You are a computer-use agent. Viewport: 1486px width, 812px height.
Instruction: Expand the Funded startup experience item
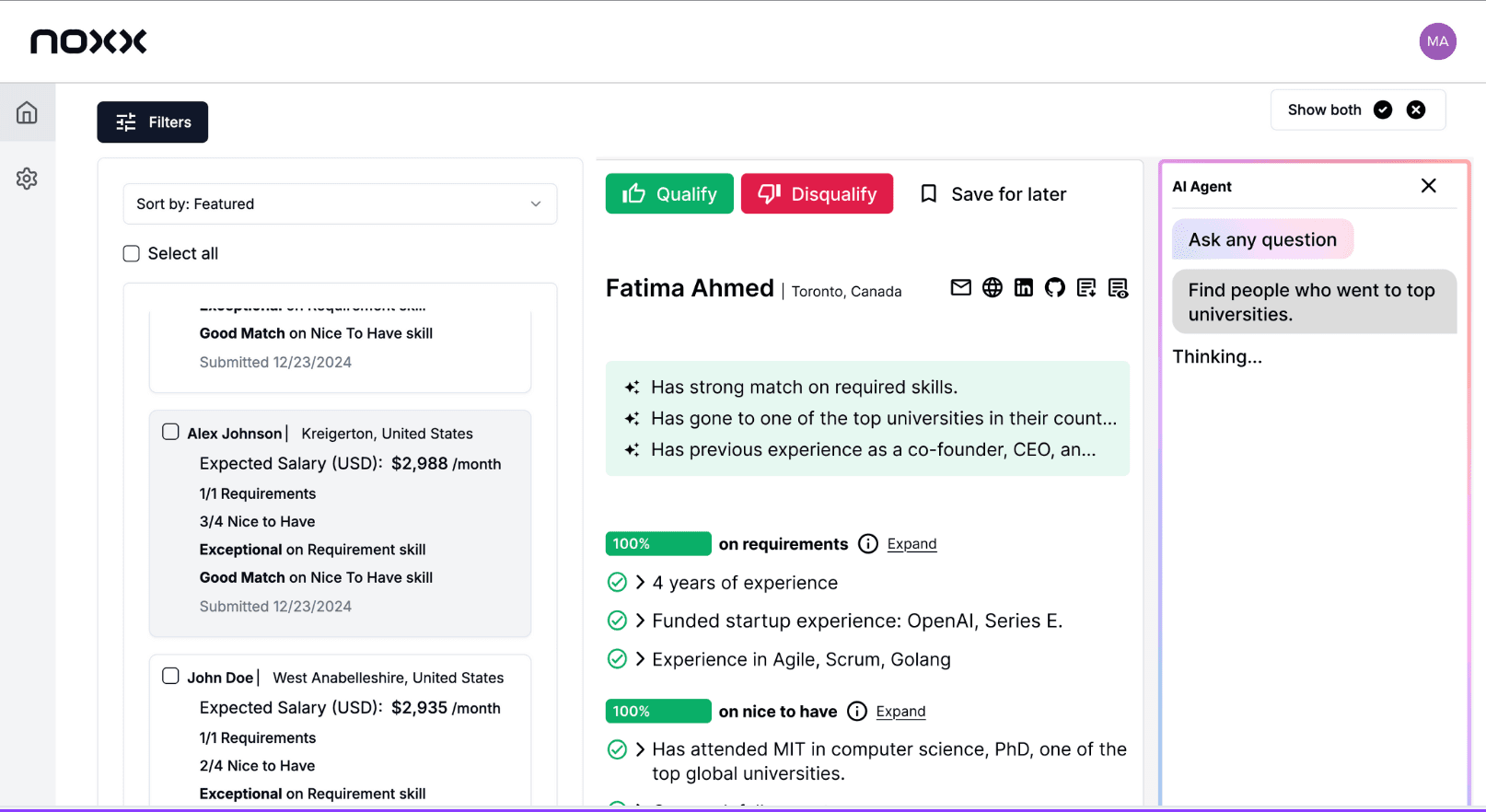click(x=640, y=621)
